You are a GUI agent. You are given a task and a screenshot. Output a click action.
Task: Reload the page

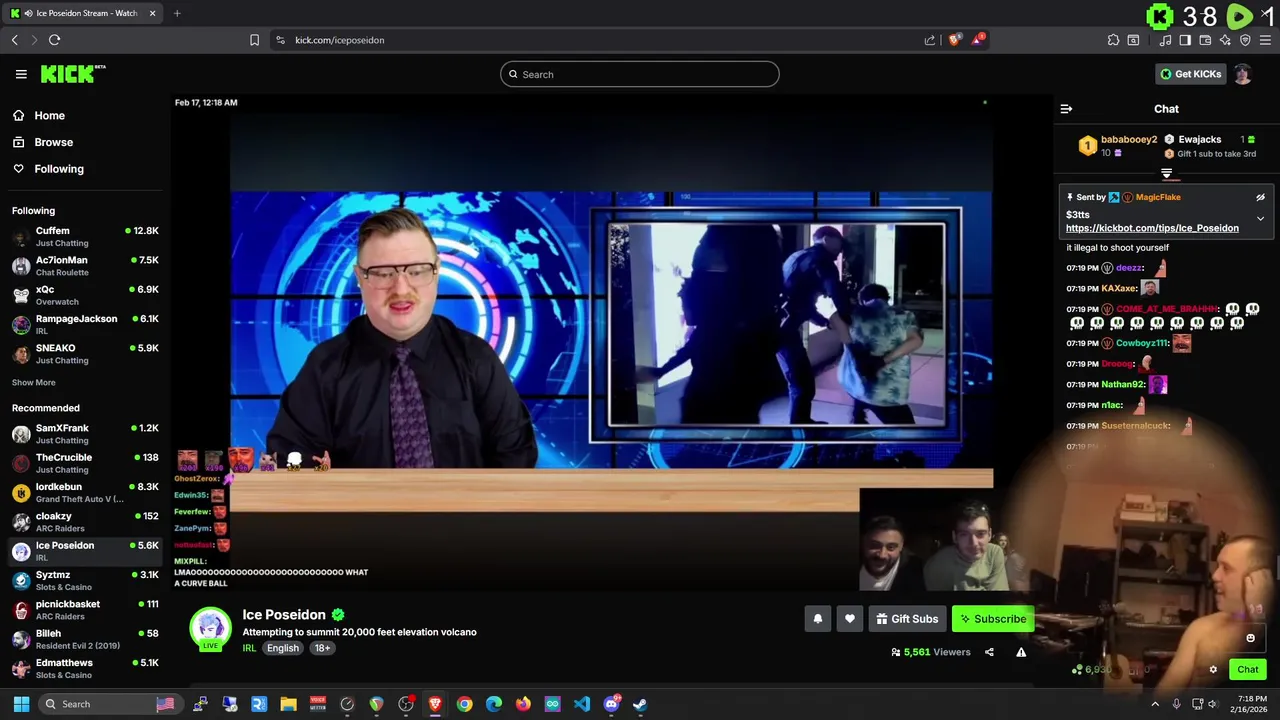[54, 40]
